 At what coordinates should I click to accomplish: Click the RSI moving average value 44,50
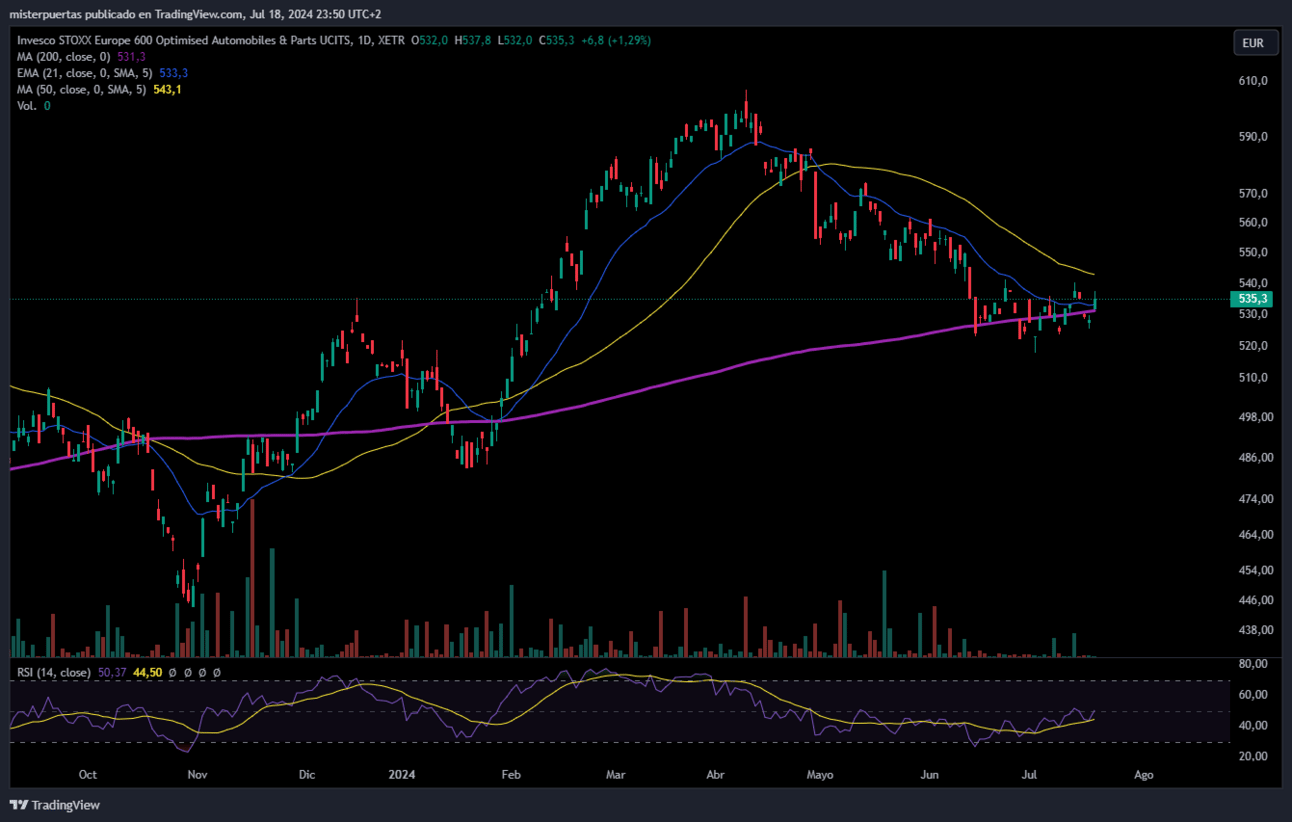tap(147, 673)
